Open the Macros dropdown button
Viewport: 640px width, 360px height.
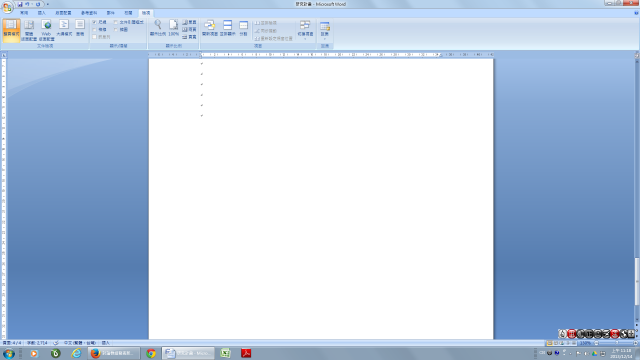(325, 30)
